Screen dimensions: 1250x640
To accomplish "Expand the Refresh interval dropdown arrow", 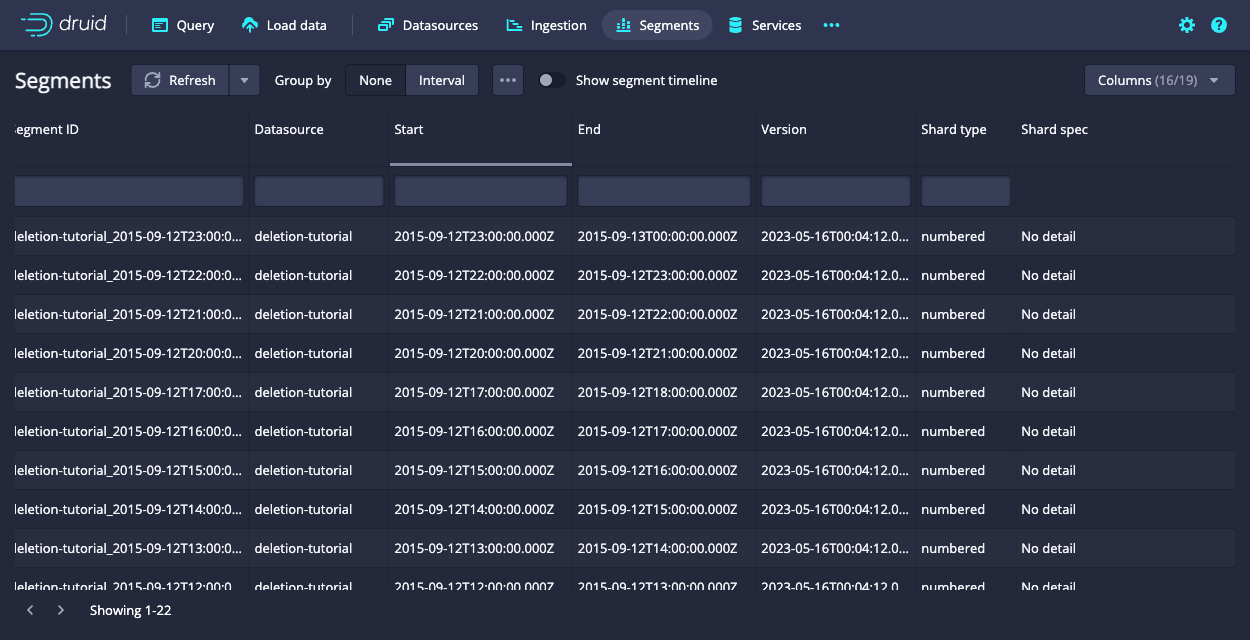I will pyautogui.click(x=244, y=80).
